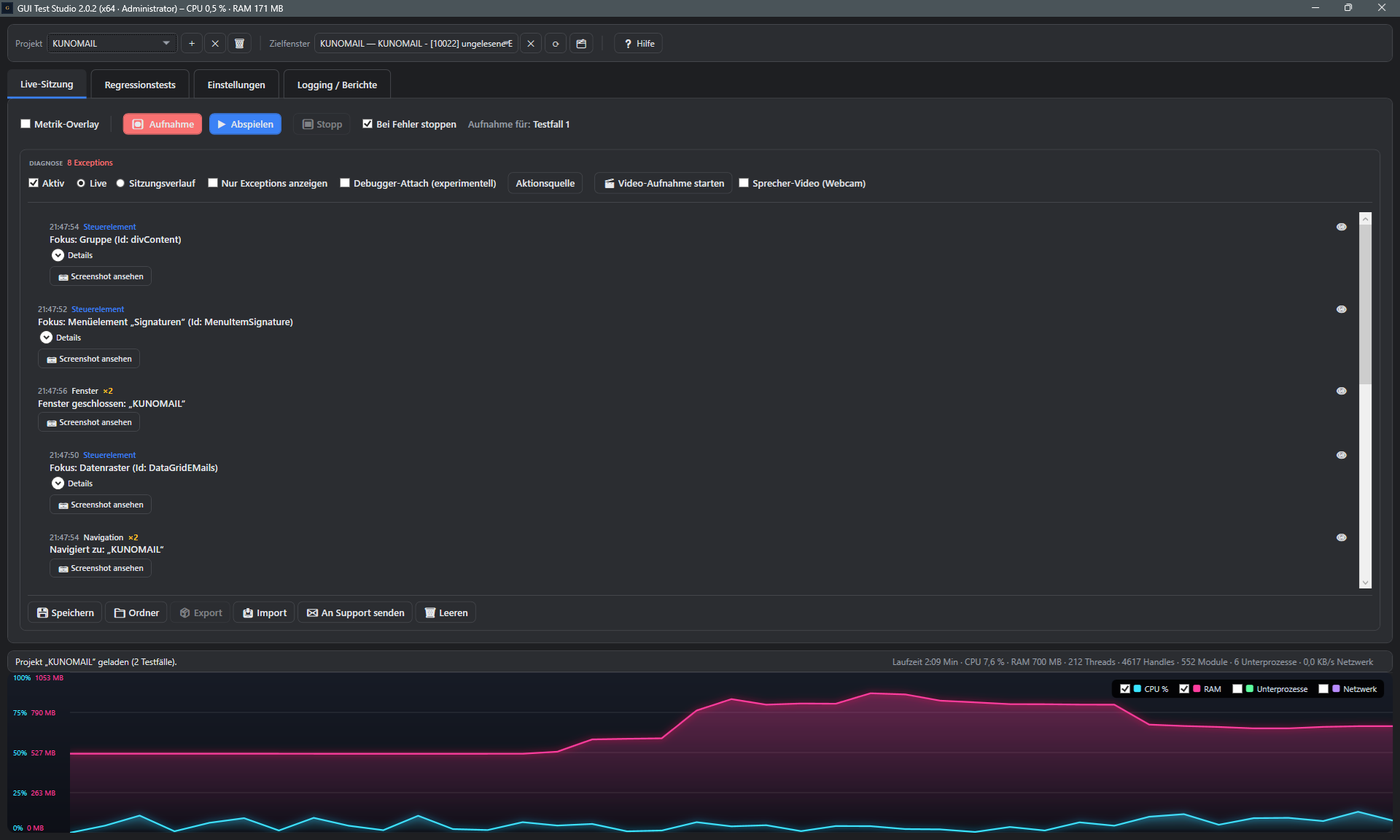This screenshot has height=840, width=1400.
Task: Toggle RAM series in chart legend
Action: pos(1184,689)
